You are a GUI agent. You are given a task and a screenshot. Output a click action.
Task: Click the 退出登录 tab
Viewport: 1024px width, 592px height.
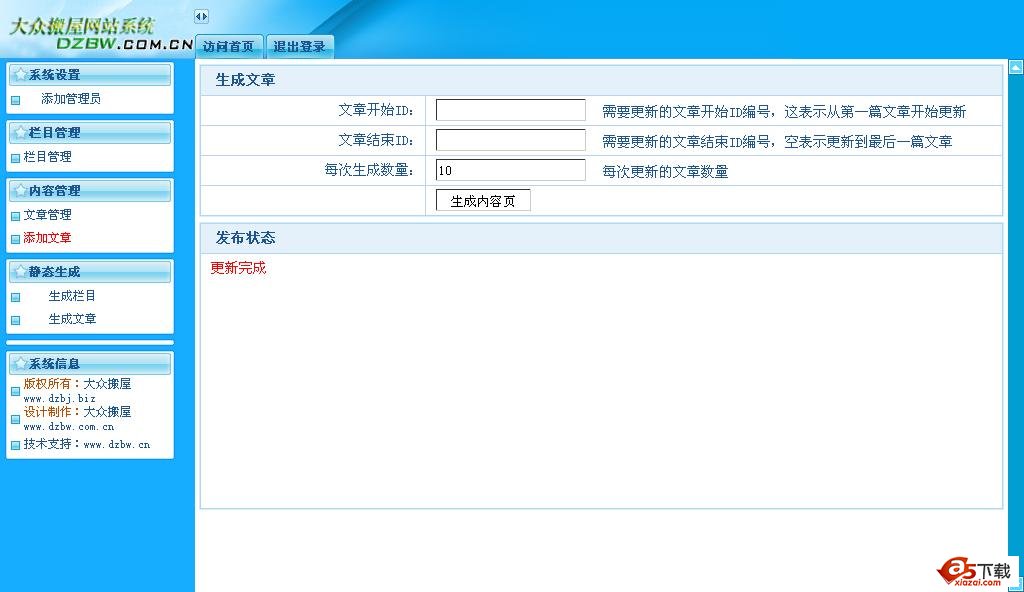coord(300,46)
